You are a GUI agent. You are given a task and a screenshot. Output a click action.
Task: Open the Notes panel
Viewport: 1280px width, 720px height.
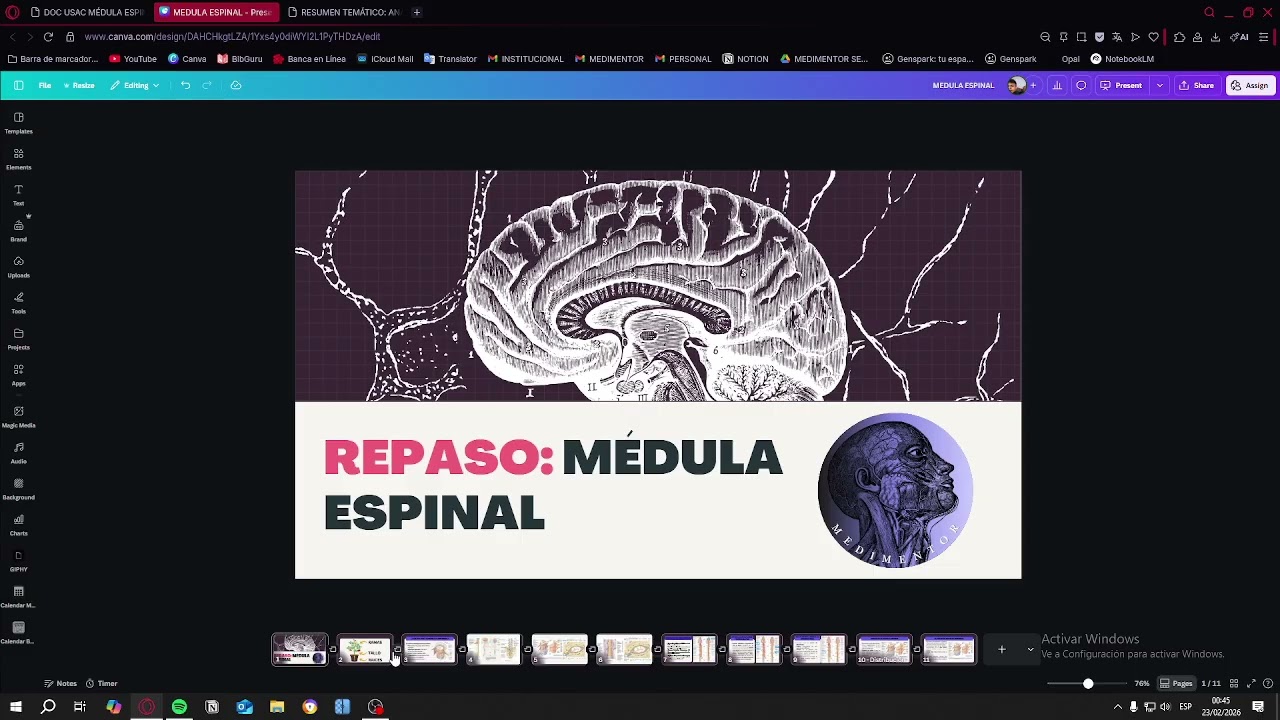60,683
